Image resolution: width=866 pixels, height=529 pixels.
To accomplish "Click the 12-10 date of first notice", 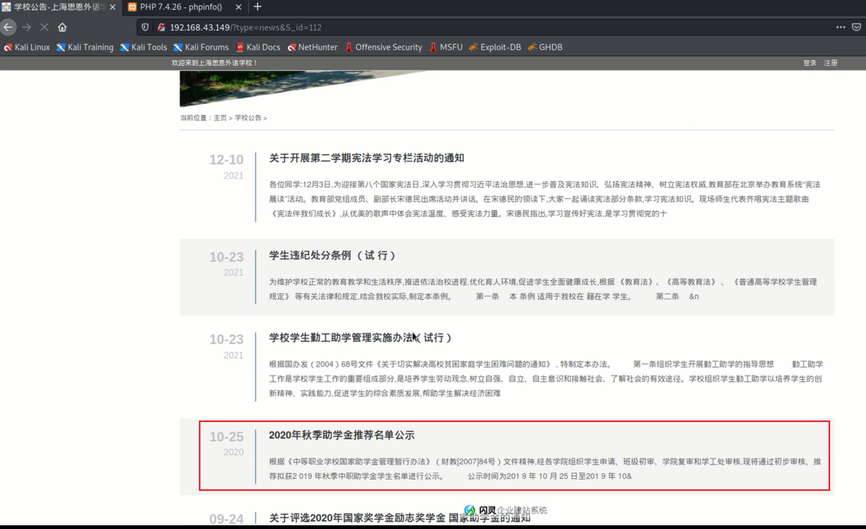I will tap(226, 160).
